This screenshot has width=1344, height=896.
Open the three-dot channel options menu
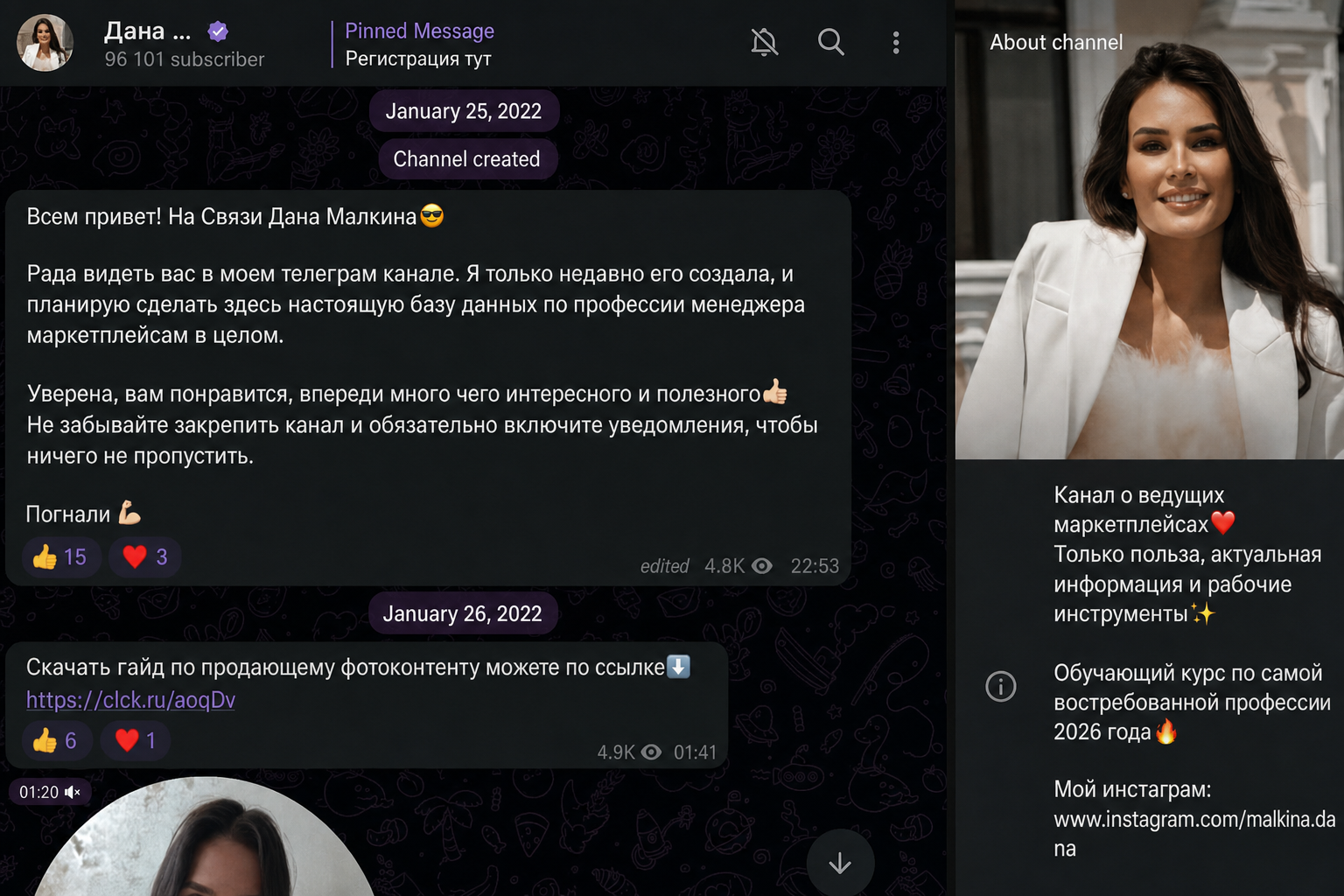(895, 43)
